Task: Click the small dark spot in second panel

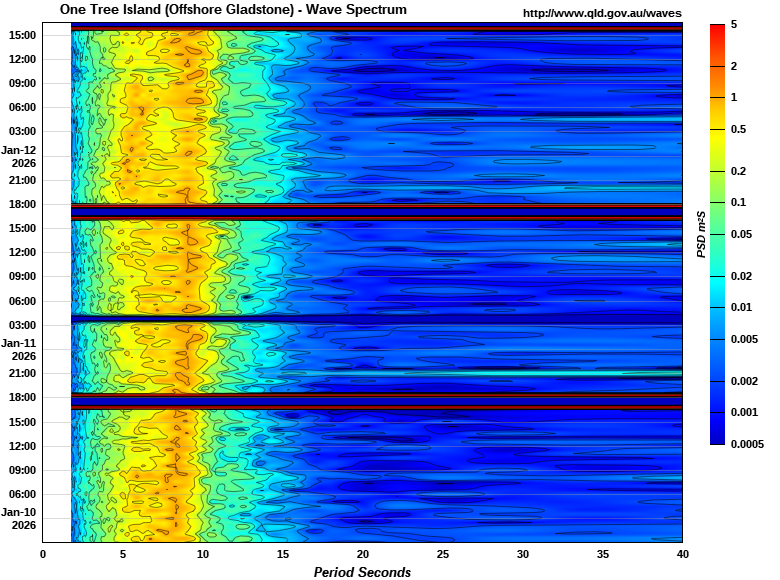Action: click(x=246, y=297)
